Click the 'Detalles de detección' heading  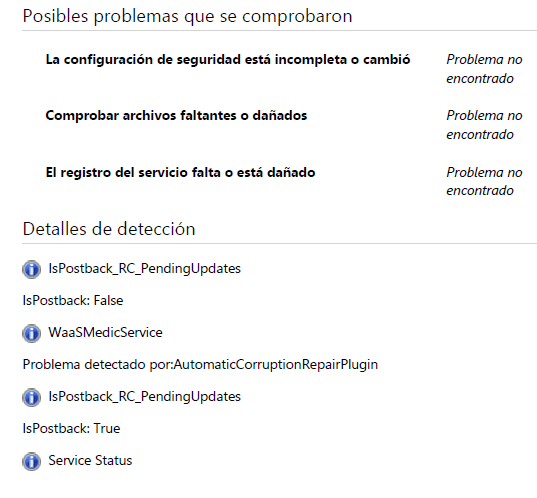109,229
